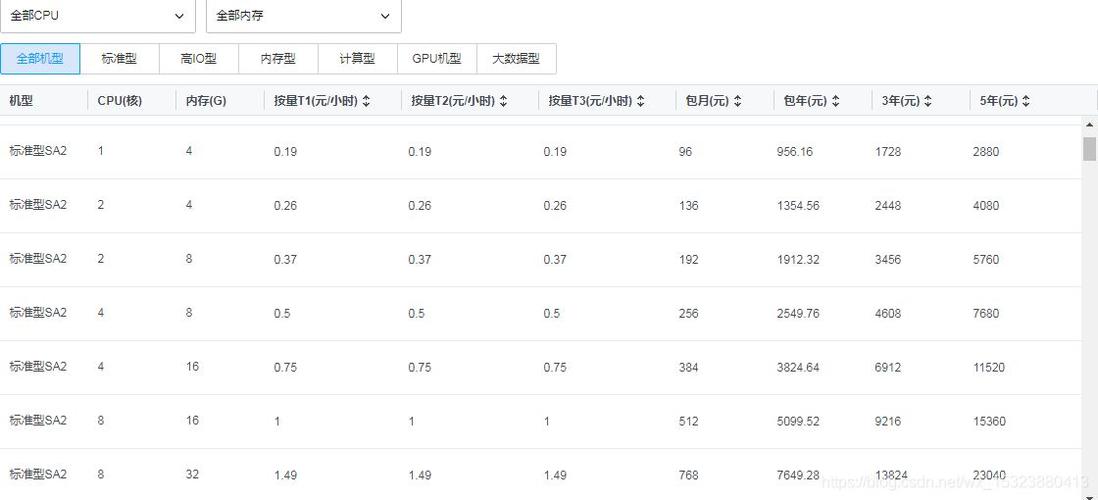This screenshot has height=500, width=1098.
Task: Open the 全部内存 dropdown
Action: pyautogui.click(x=303, y=15)
